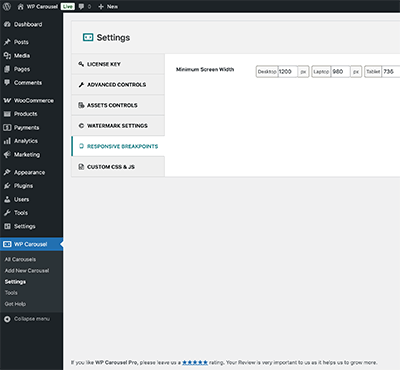Click the Collapse menu text

(32, 319)
